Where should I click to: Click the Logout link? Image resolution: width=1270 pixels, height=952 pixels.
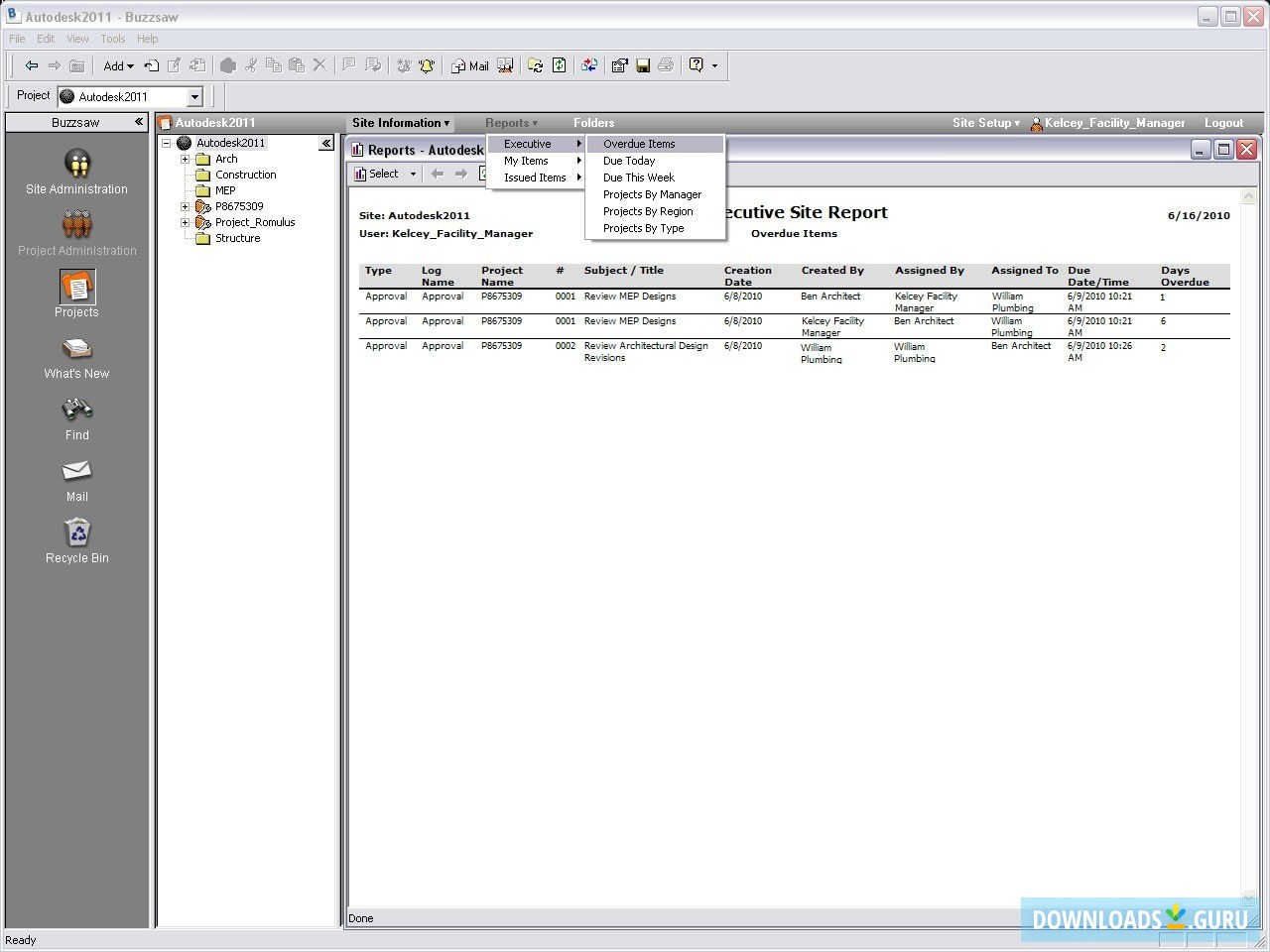click(x=1223, y=123)
